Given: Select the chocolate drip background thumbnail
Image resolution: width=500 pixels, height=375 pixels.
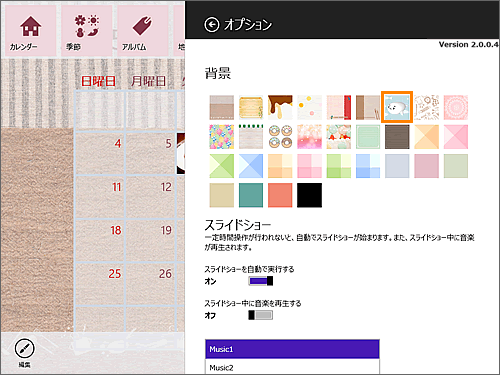Looking at the screenshot, I should tap(280, 107).
